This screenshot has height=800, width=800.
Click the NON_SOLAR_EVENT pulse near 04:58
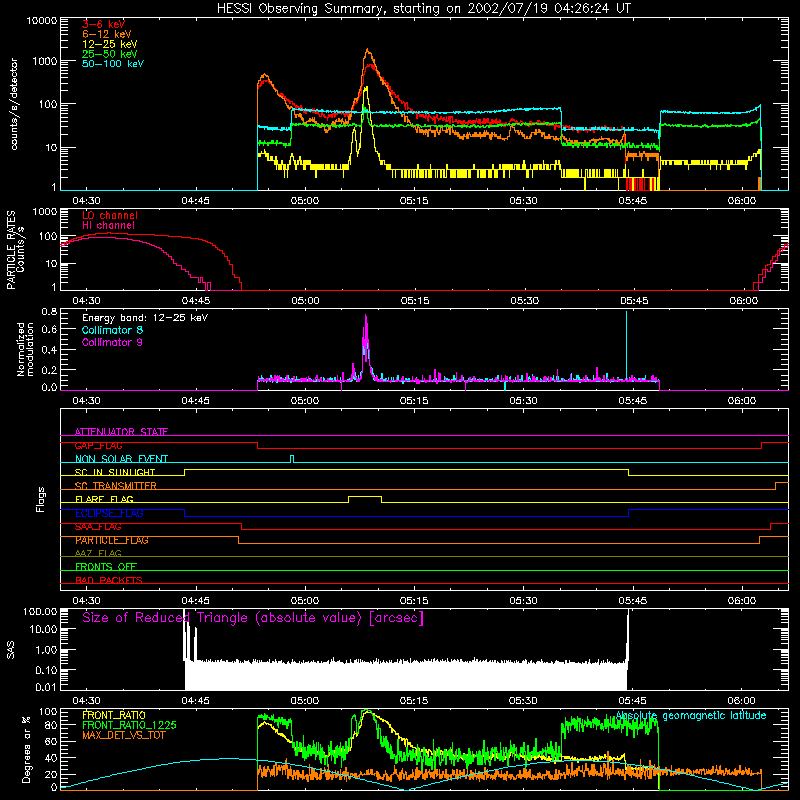(292, 457)
